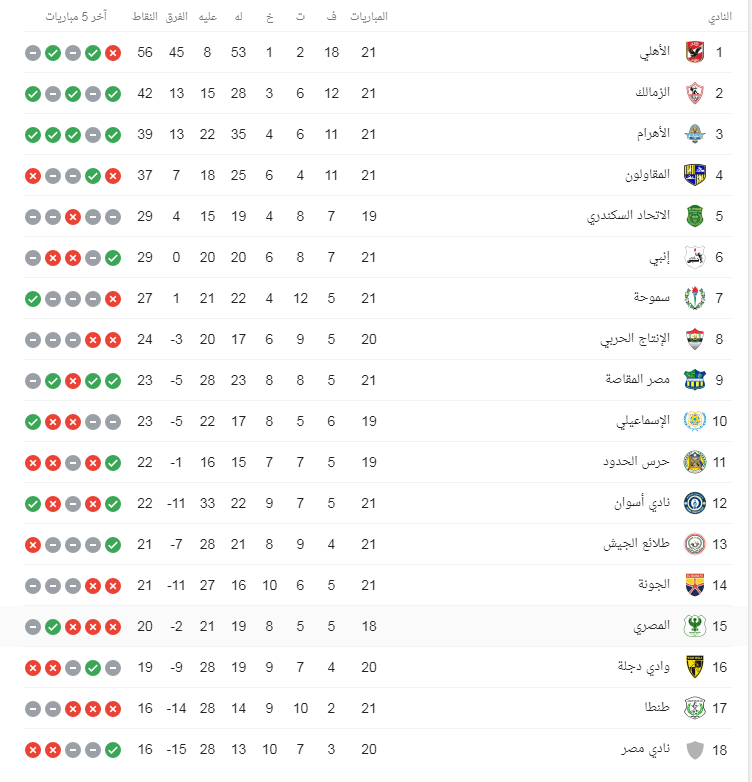Click the Arab Contractors (المقاولون) crest
Image resolution: width=752 pixels, height=782 pixels.
pos(695,175)
